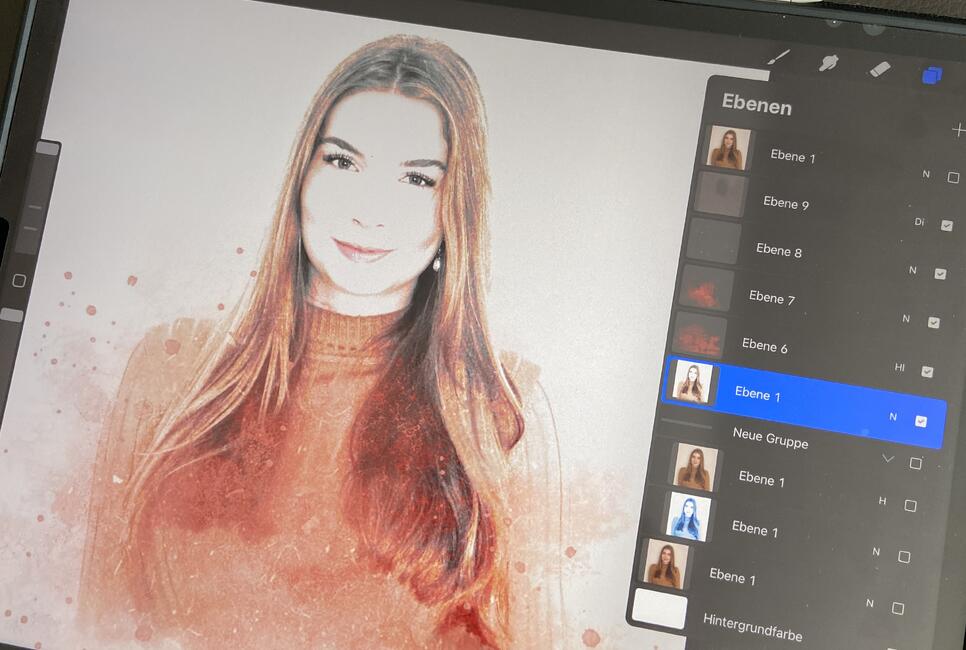Screen dimensions: 966x650
Task: Select the Neue Gruppe layer group
Action: coord(770,437)
